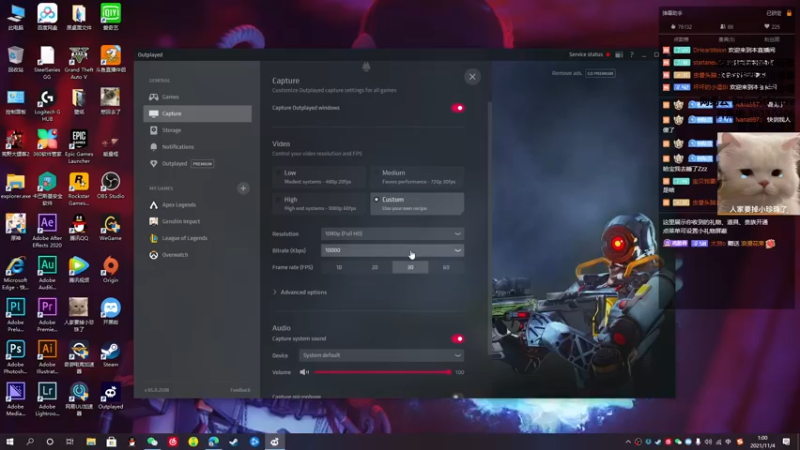
Task: Open taskbar search magnifier
Action: pos(30,442)
